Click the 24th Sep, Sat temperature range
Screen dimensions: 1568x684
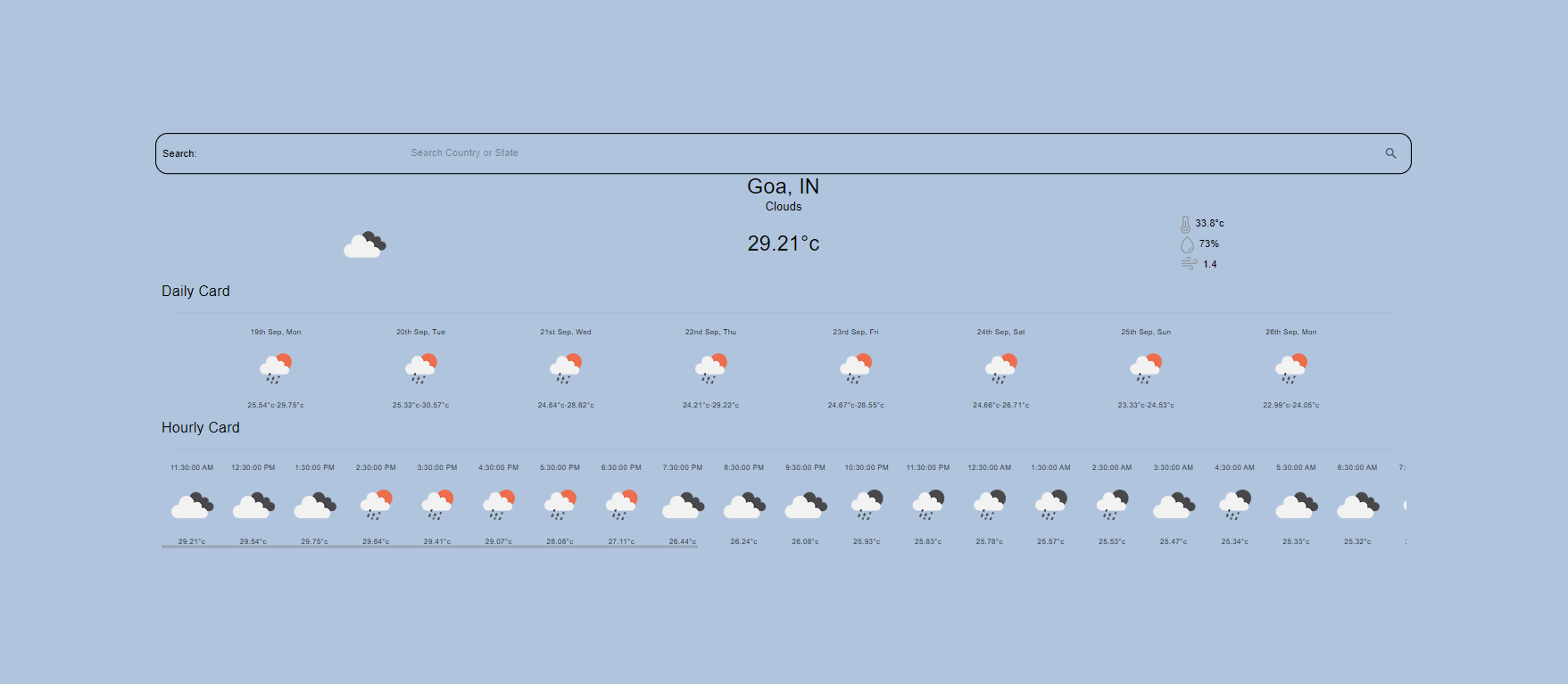[x=1000, y=405]
